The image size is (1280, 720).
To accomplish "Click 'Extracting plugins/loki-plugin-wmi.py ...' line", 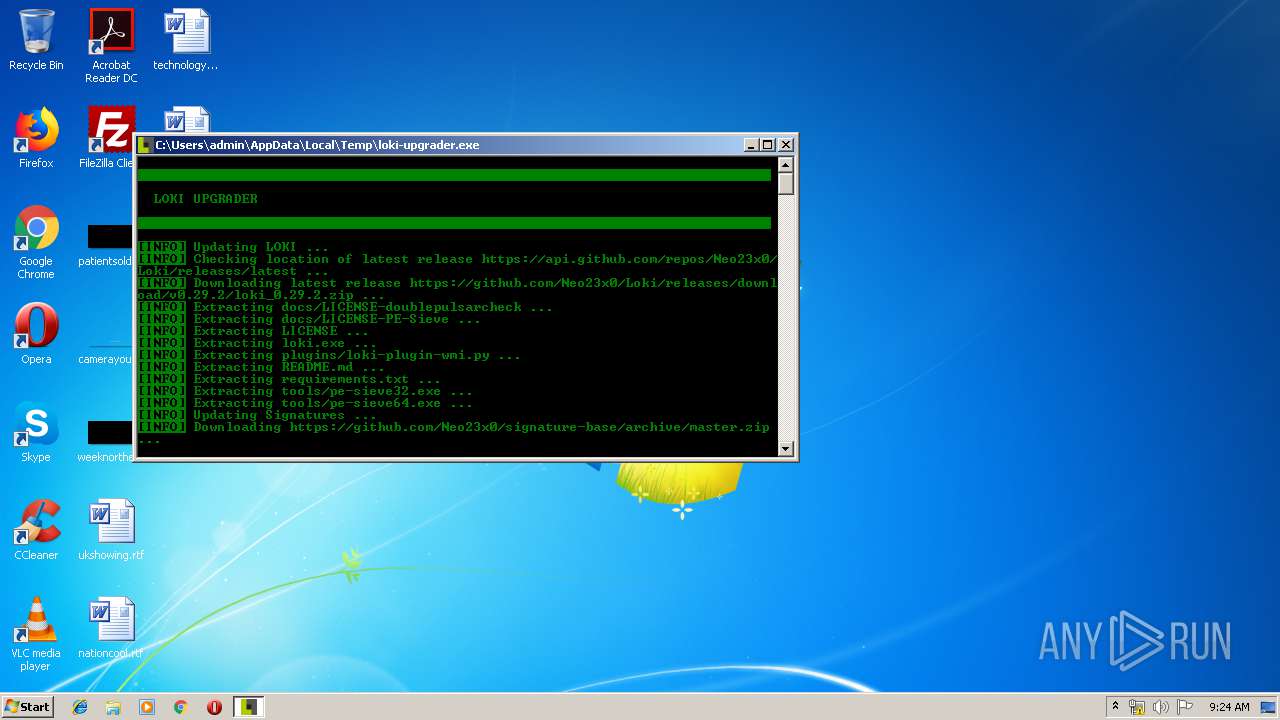I will point(329,355).
